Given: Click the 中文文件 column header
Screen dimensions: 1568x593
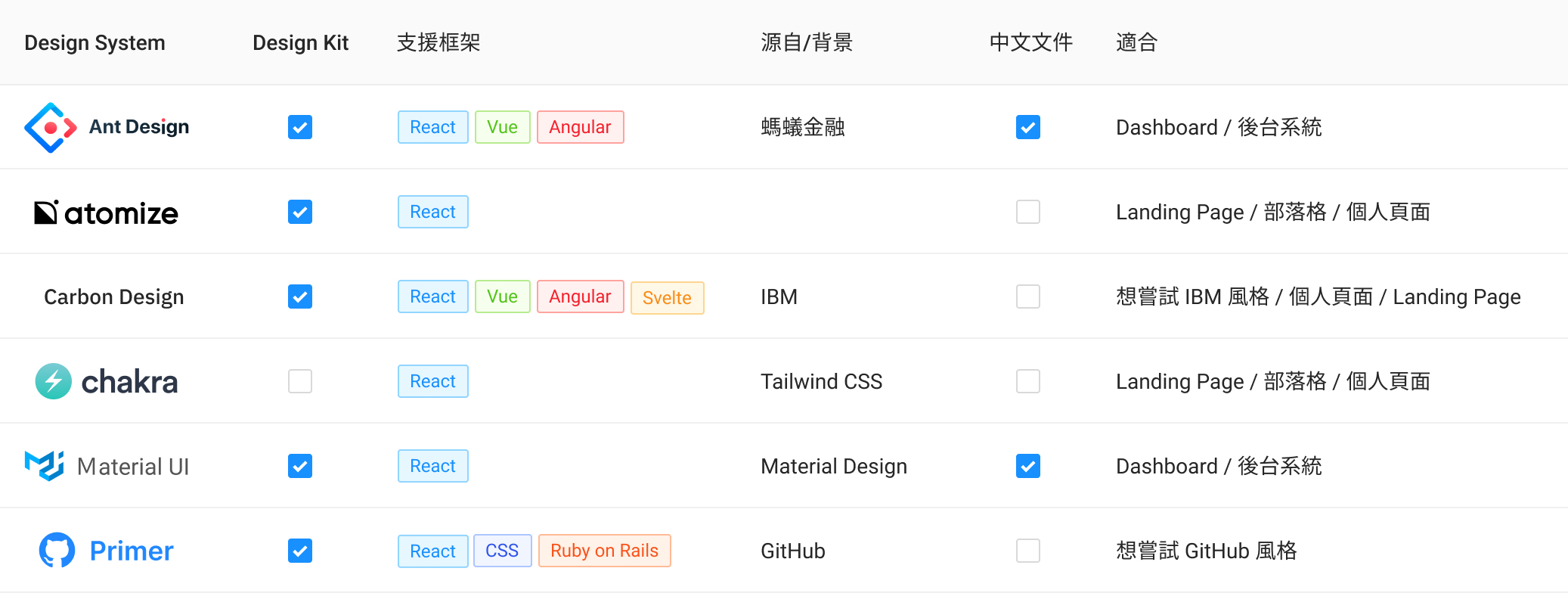Looking at the screenshot, I should tap(1031, 42).
